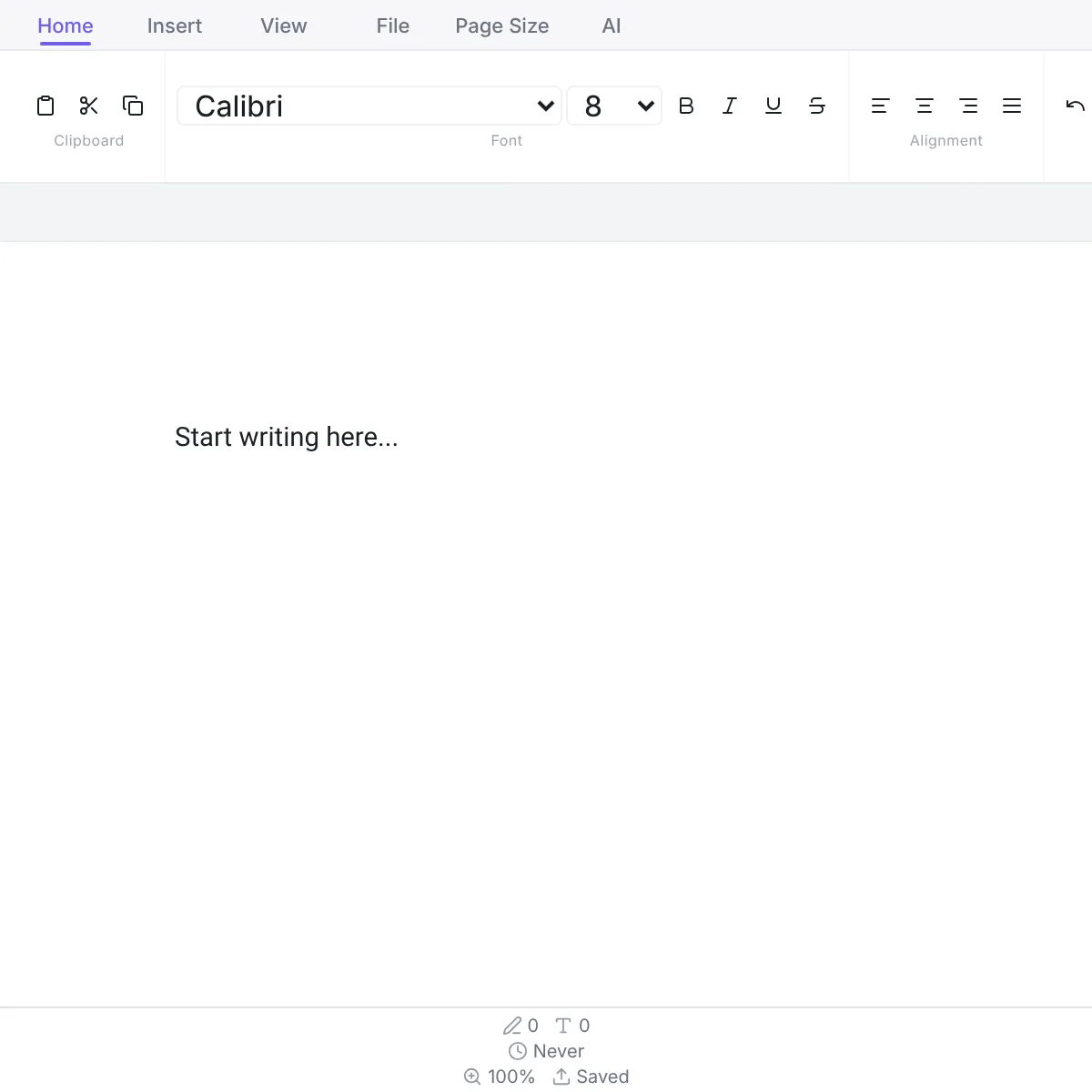
Task: Open the View tab
Action: point(284,25)
